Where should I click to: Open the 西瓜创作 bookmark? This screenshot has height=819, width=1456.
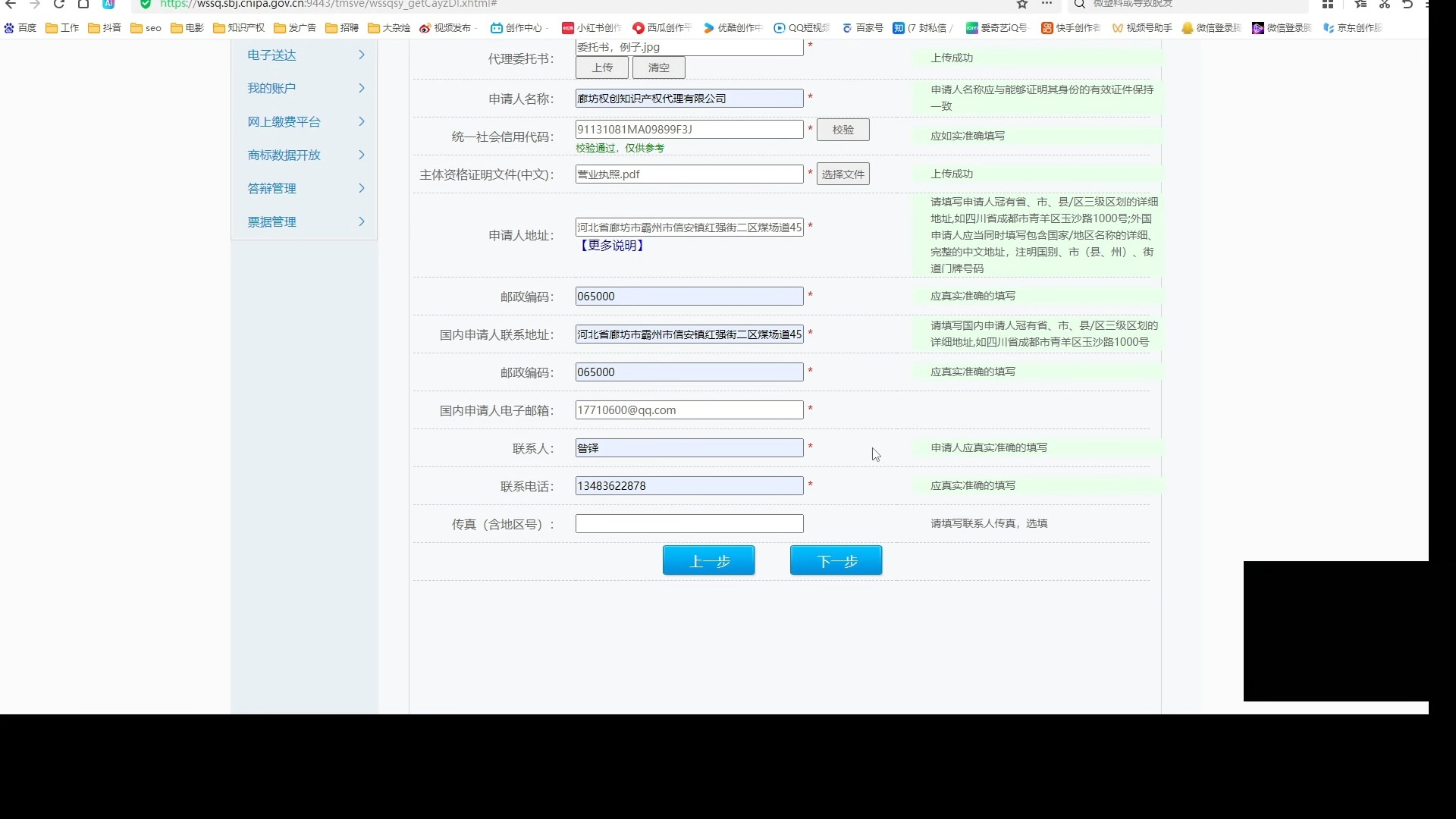pyautogui.click(x=662, y=28)
